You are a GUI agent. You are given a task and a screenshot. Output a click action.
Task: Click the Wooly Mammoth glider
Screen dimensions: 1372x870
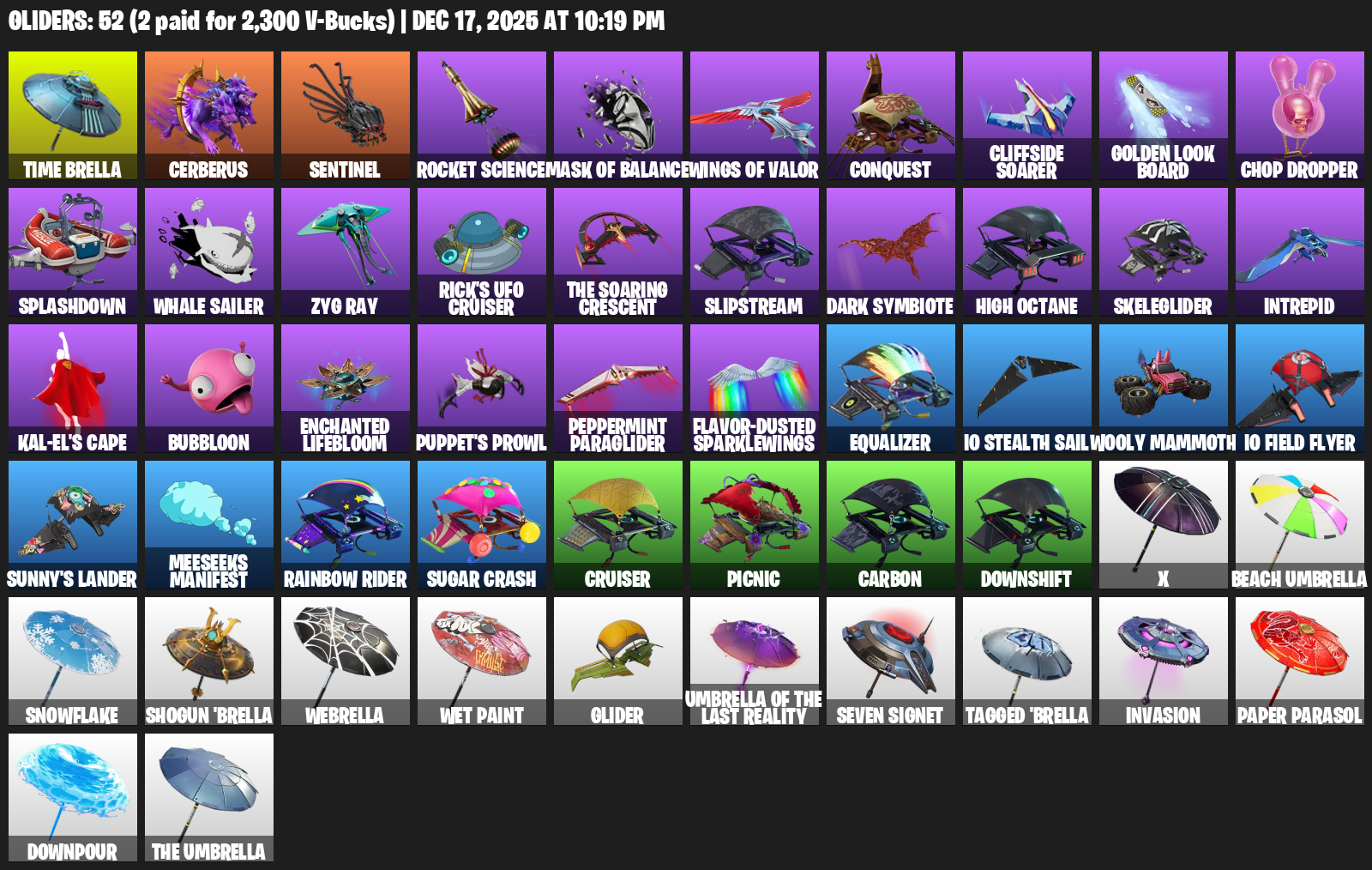tap(1164, 389)
